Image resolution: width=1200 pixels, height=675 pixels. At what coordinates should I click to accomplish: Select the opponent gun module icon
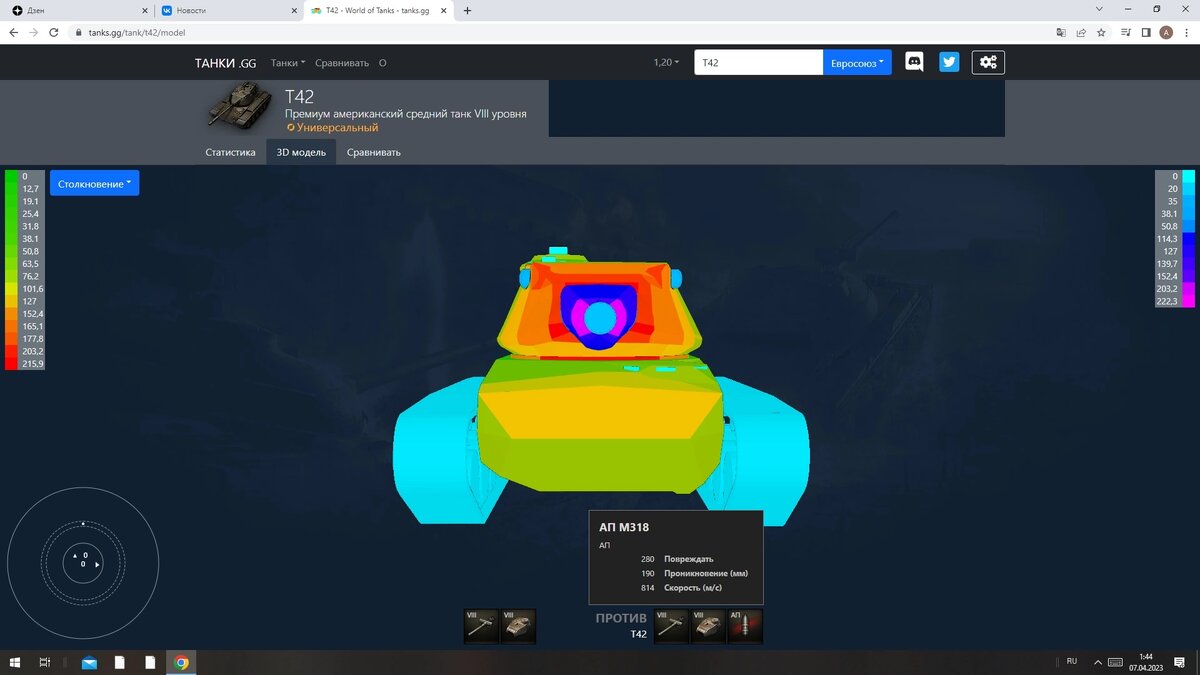coord(671,626)
